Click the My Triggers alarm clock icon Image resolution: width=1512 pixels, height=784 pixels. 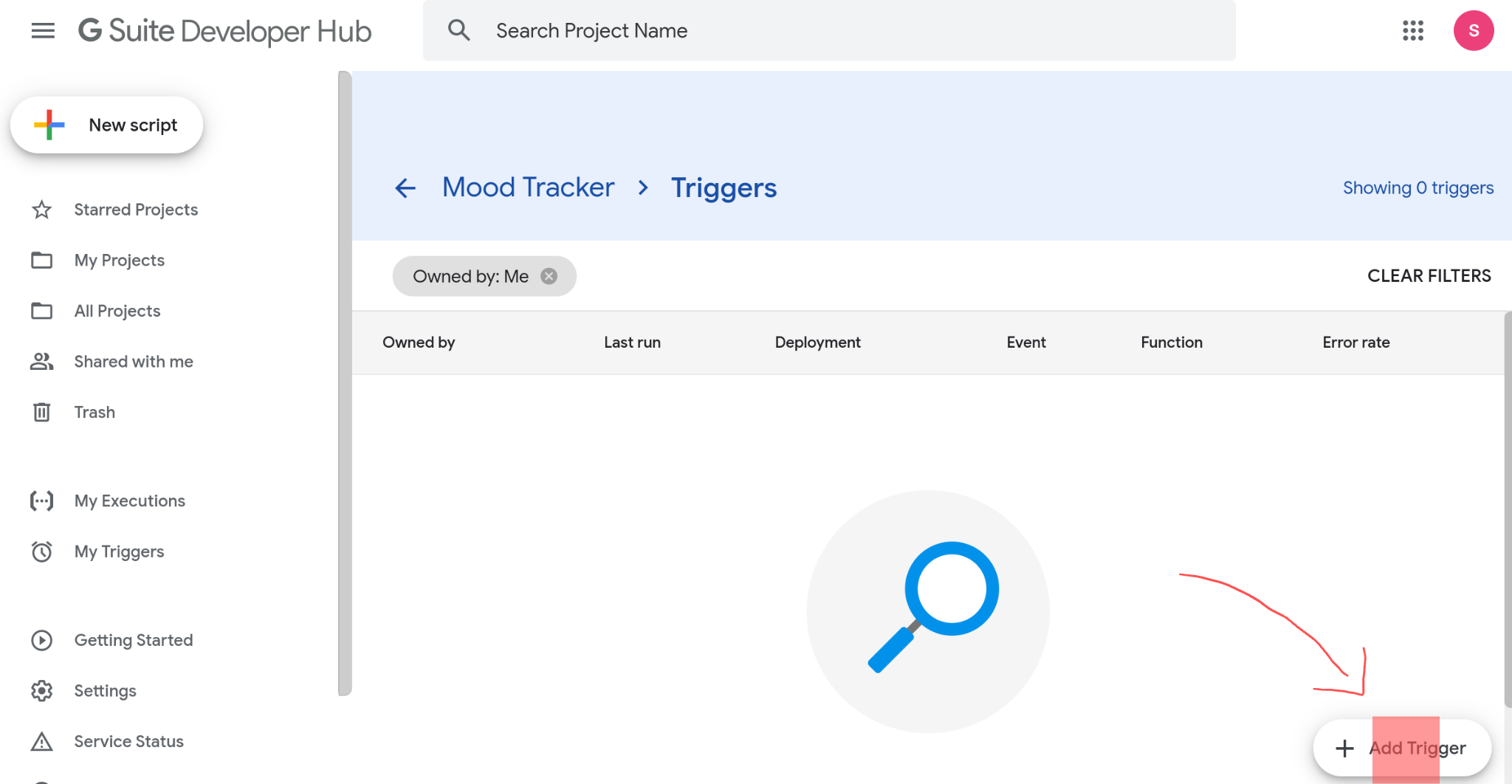[x=42, y=551]
